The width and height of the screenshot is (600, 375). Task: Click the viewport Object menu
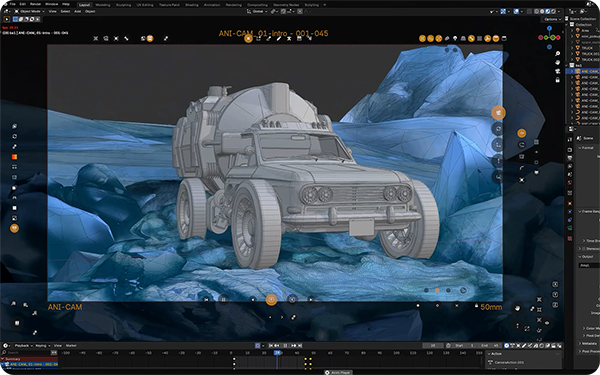pos(90,11)
